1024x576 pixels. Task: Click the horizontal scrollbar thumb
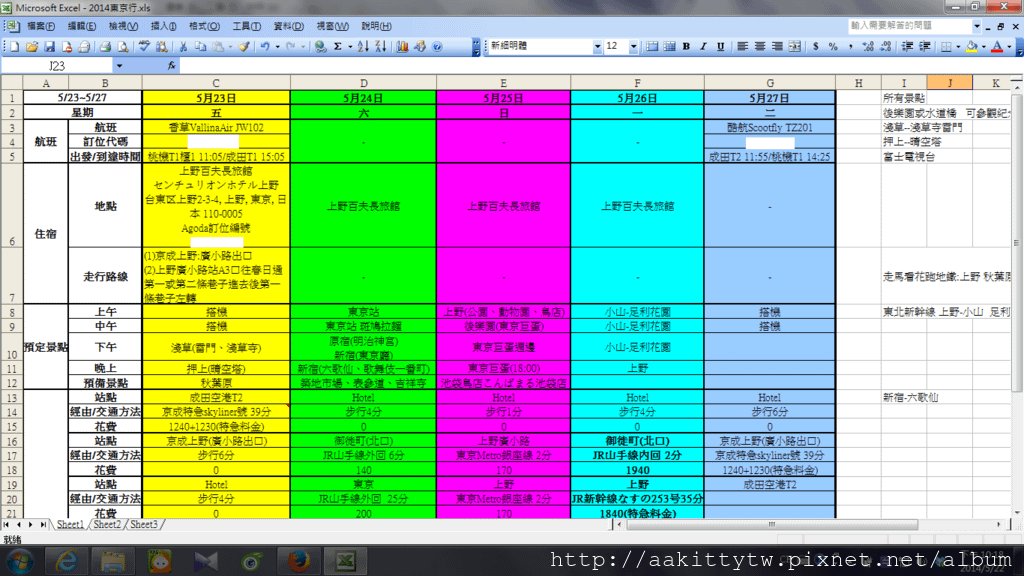772,524
